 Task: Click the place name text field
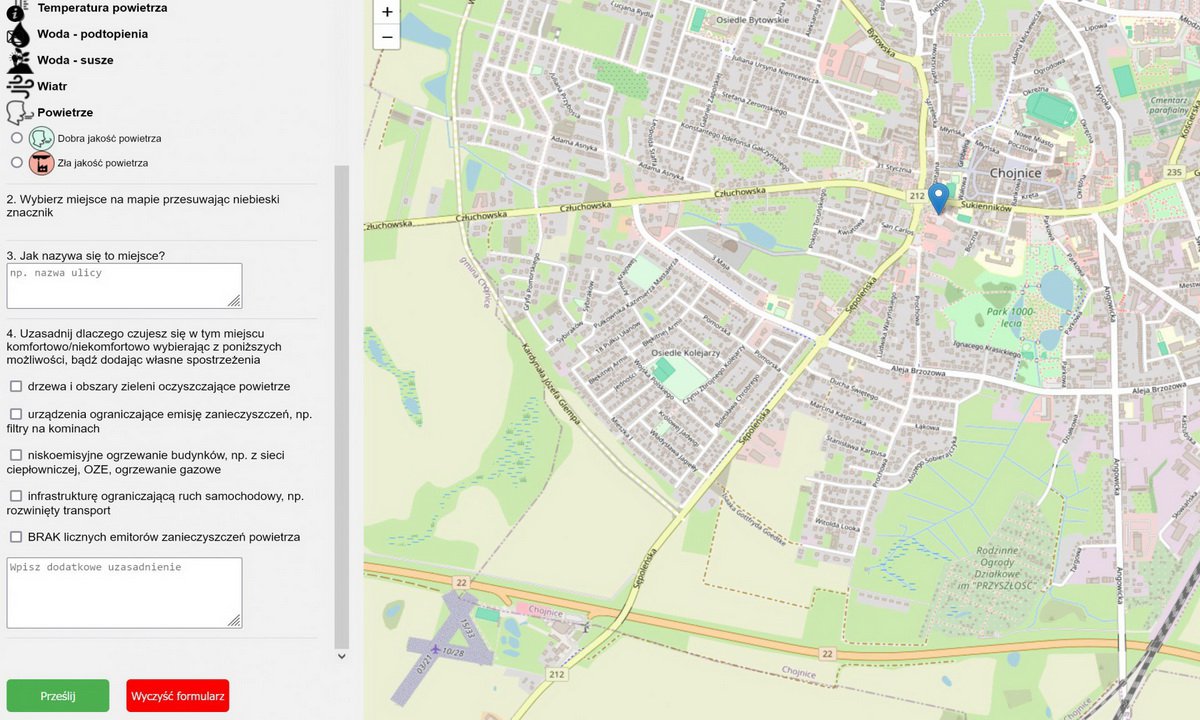coord(124,286)
